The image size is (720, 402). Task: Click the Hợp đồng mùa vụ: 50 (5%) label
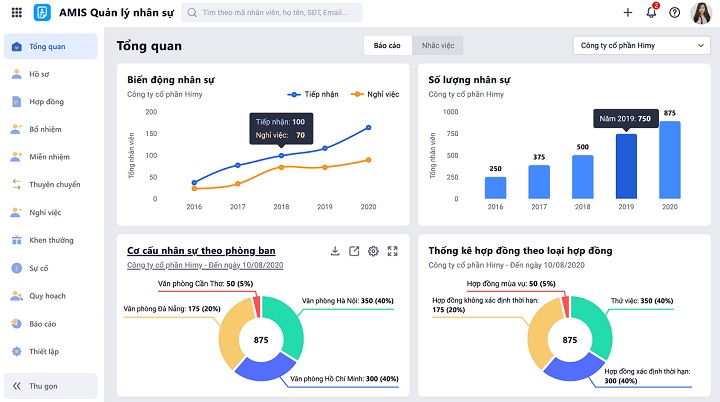tap(511, 283)
